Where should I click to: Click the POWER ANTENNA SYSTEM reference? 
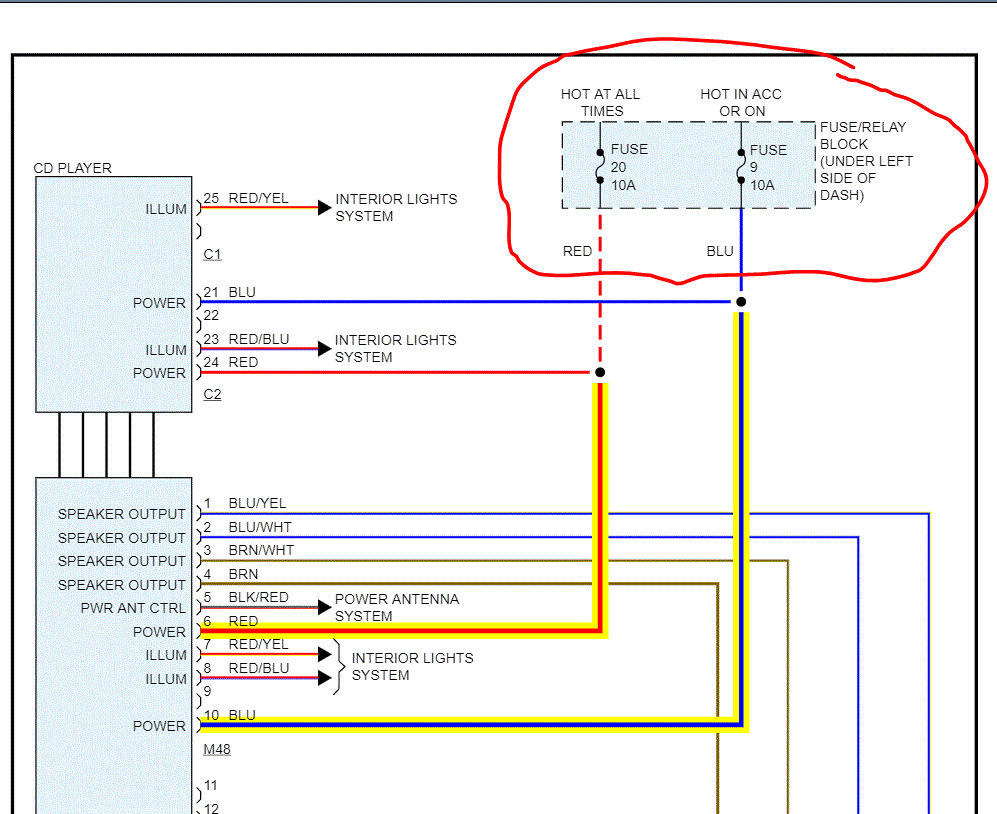tap(397, 608)
